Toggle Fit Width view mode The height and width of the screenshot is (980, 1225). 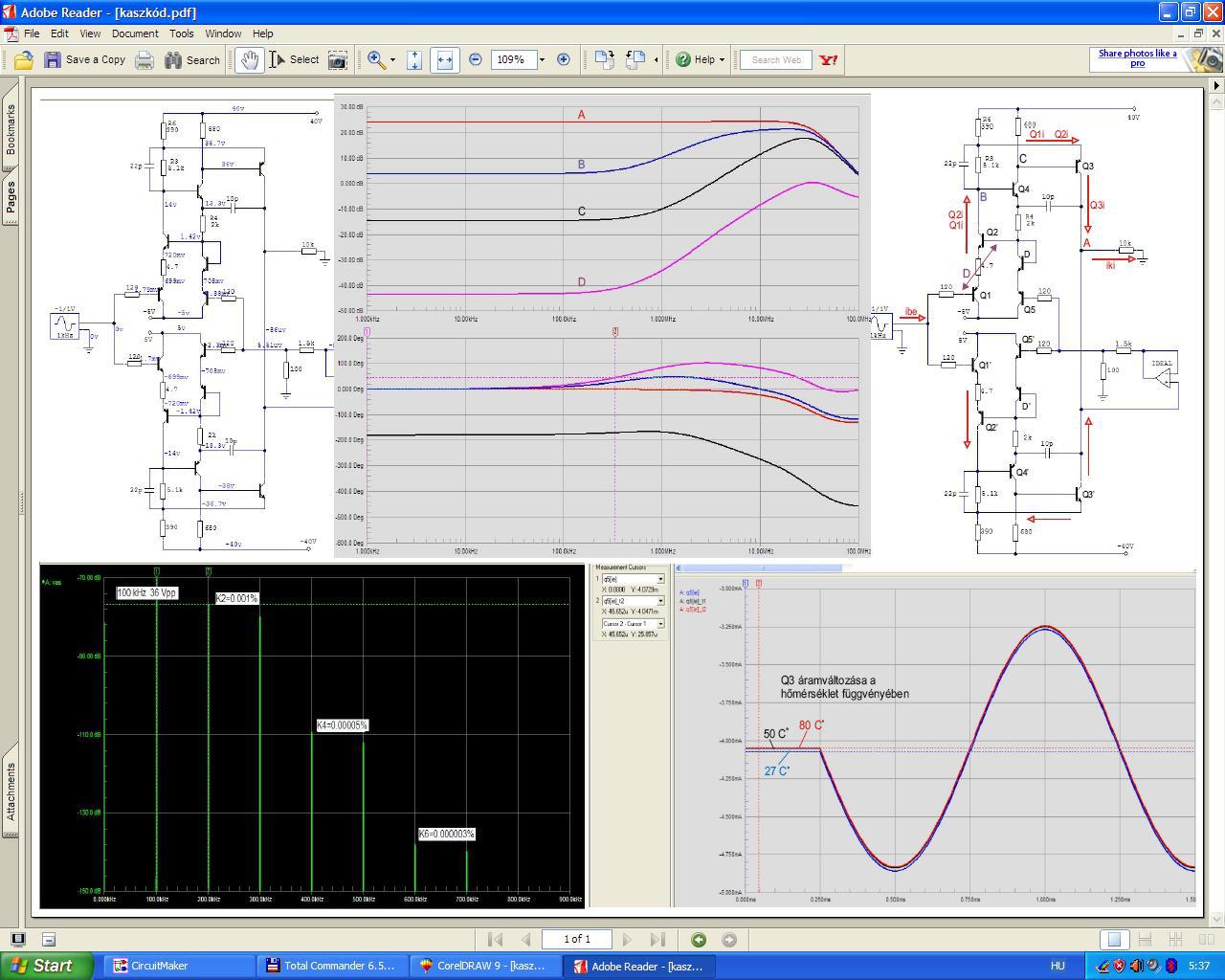pos(444,59)
